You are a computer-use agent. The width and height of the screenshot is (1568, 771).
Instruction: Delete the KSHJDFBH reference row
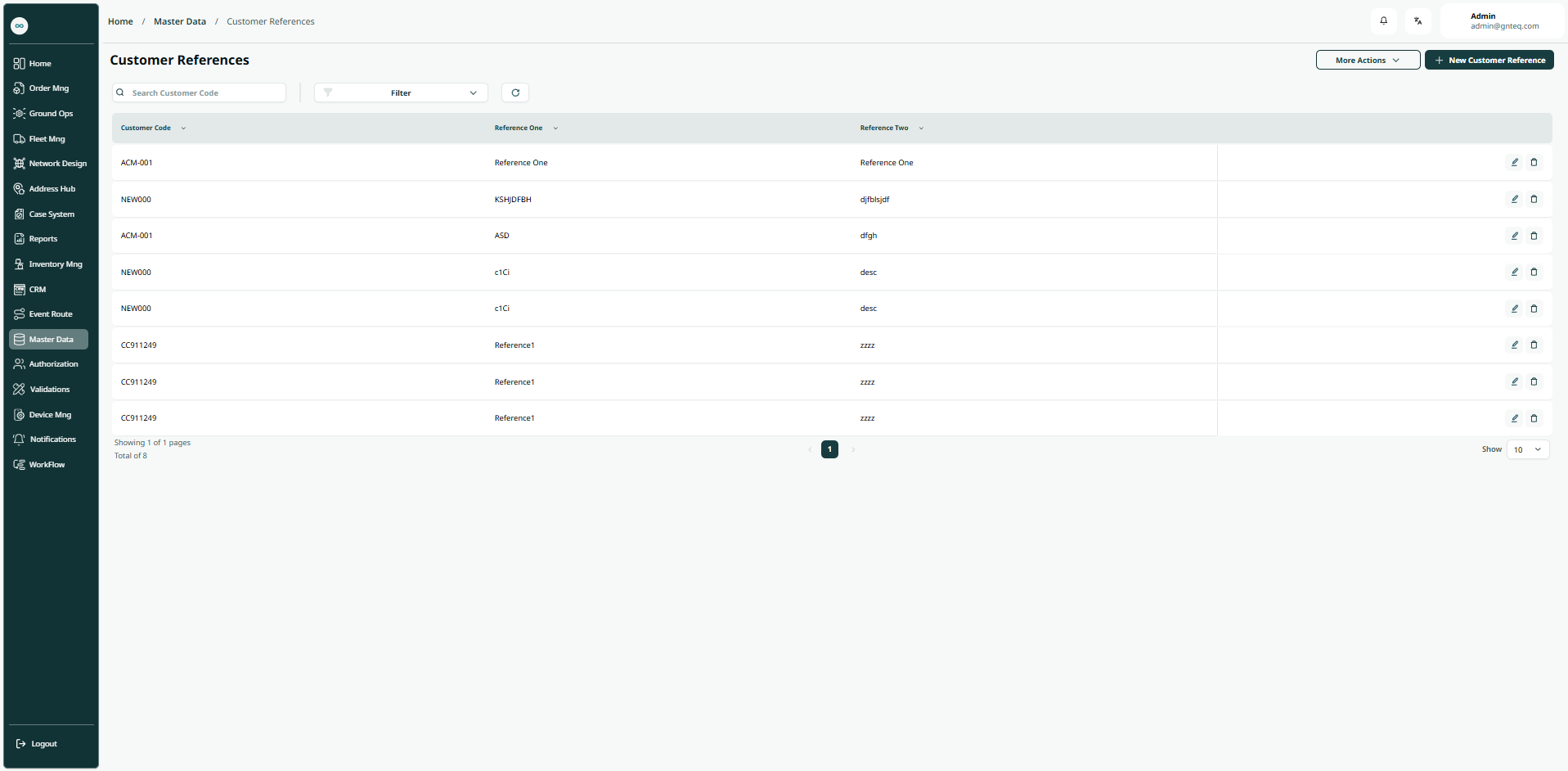1534,199
